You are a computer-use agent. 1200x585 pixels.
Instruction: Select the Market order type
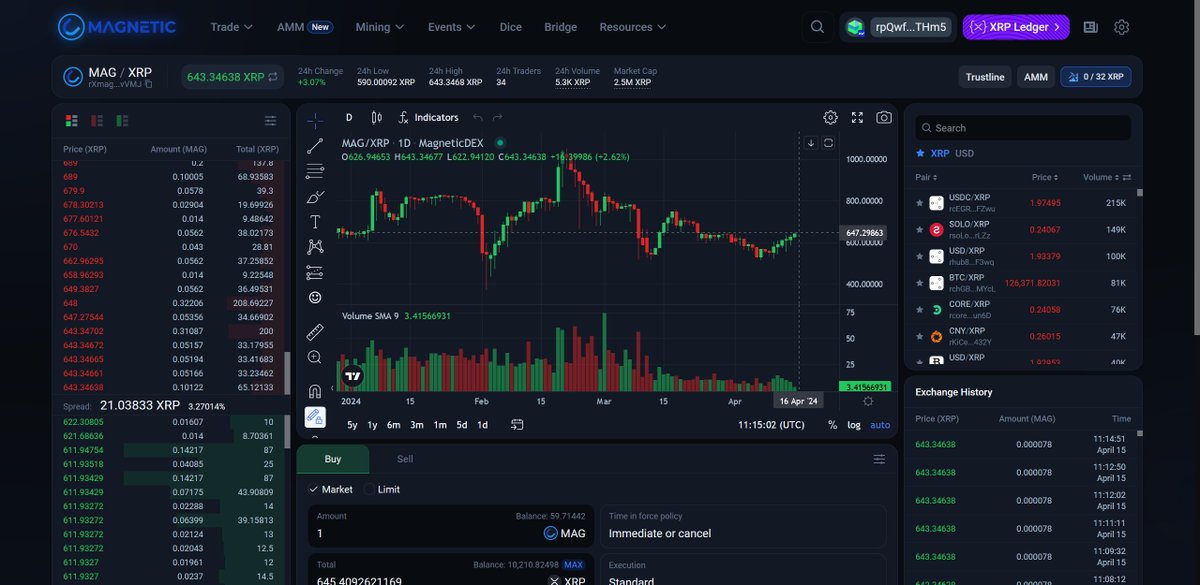(331, 489)
